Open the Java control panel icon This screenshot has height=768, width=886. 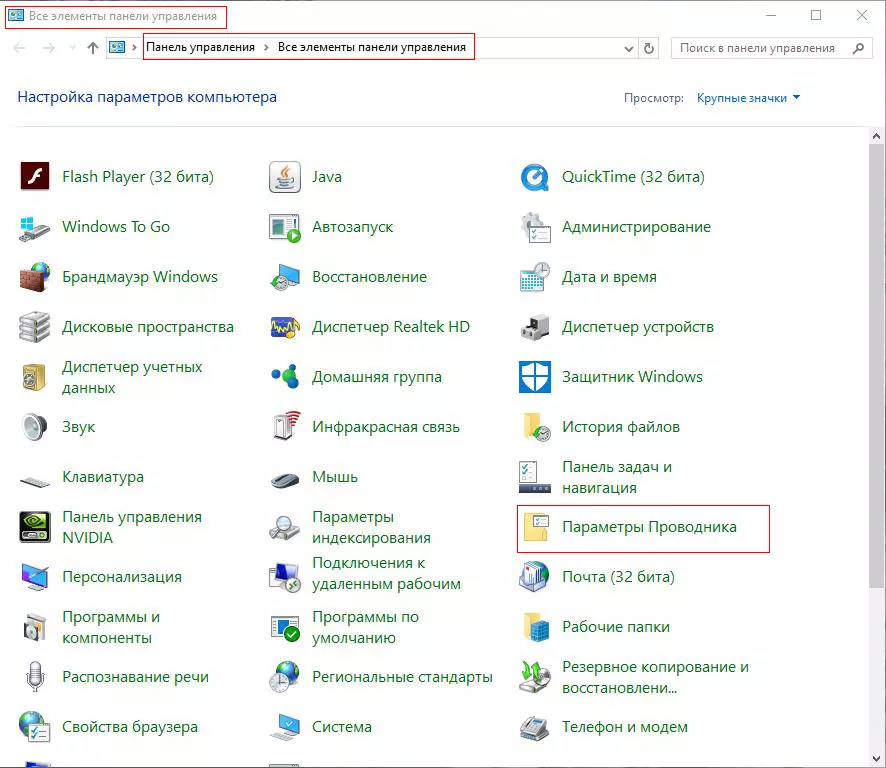[x=285, y=176]
